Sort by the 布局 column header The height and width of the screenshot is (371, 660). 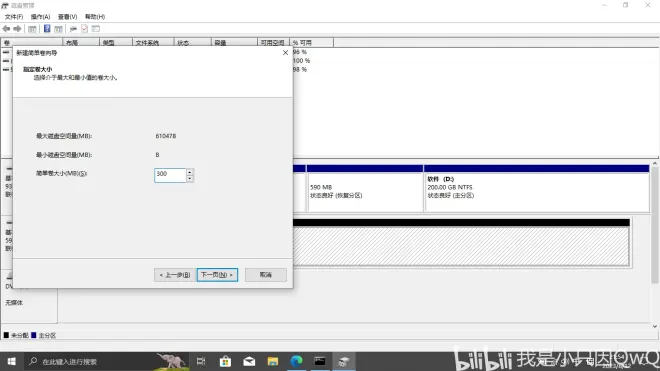[81, 43]
